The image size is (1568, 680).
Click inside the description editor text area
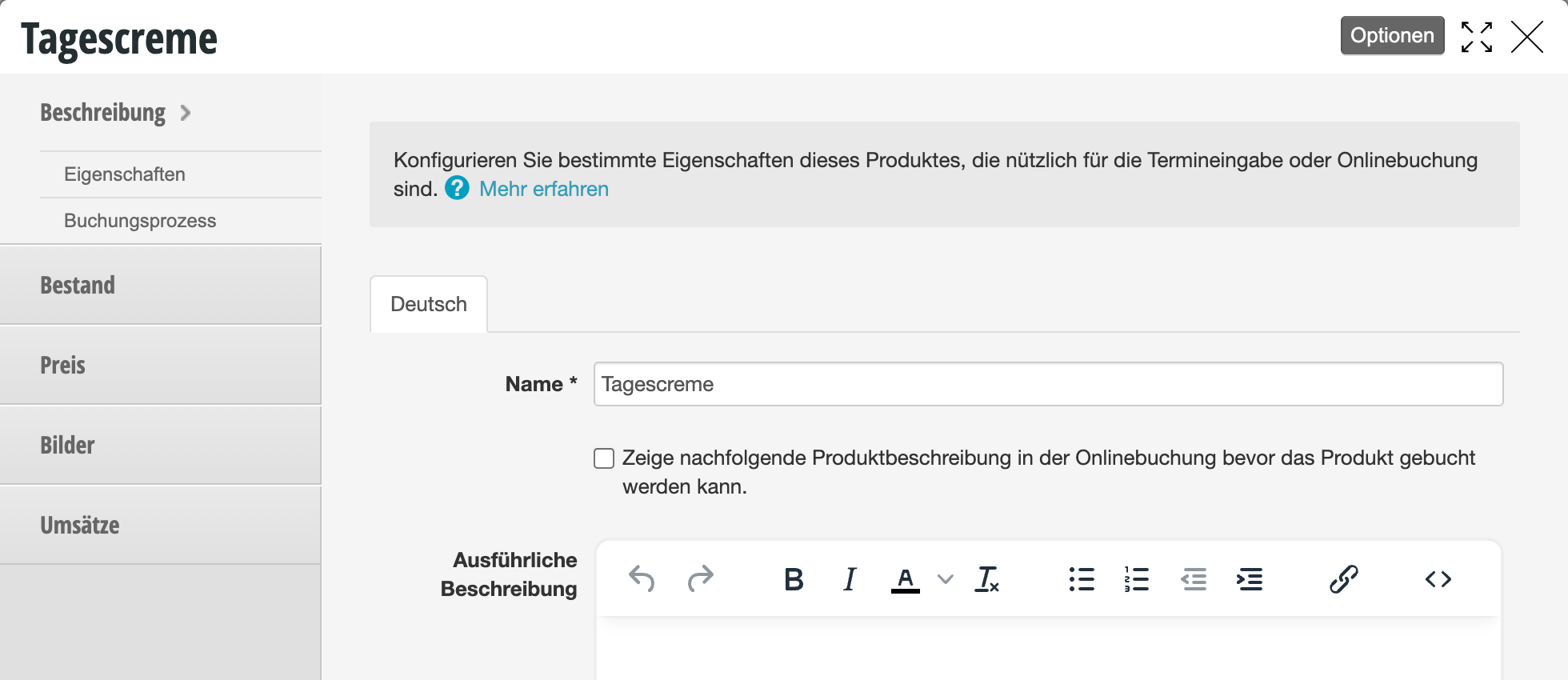click(x=1048, y=648)
